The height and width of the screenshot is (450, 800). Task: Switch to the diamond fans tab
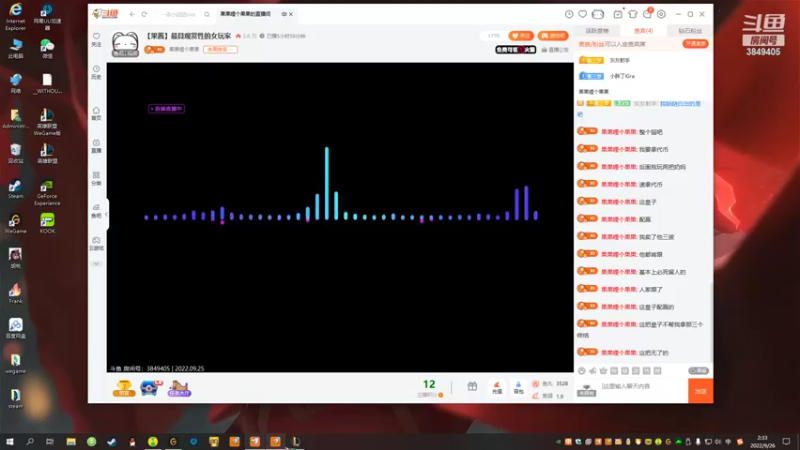click(690, 31)
